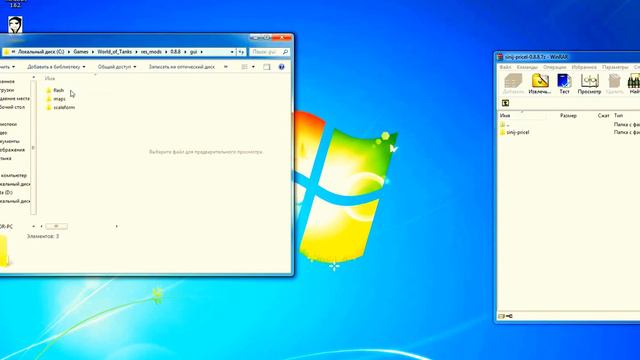Click the Add (Добавить) icon in WinRAR toolbar
The width and height of the screenshot is (640, 360).
click(513, 81)
